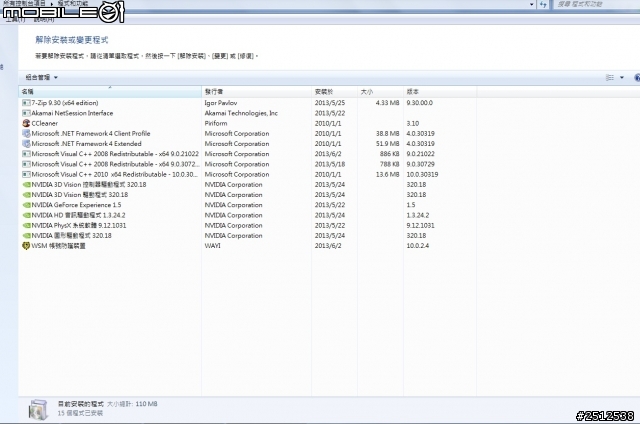The height and width of the screenshot is (424, 640).
Task: Click the Visual C++ 2008 9.0.30729 icon
Action: pyautogui.click(x=26, y=164)
